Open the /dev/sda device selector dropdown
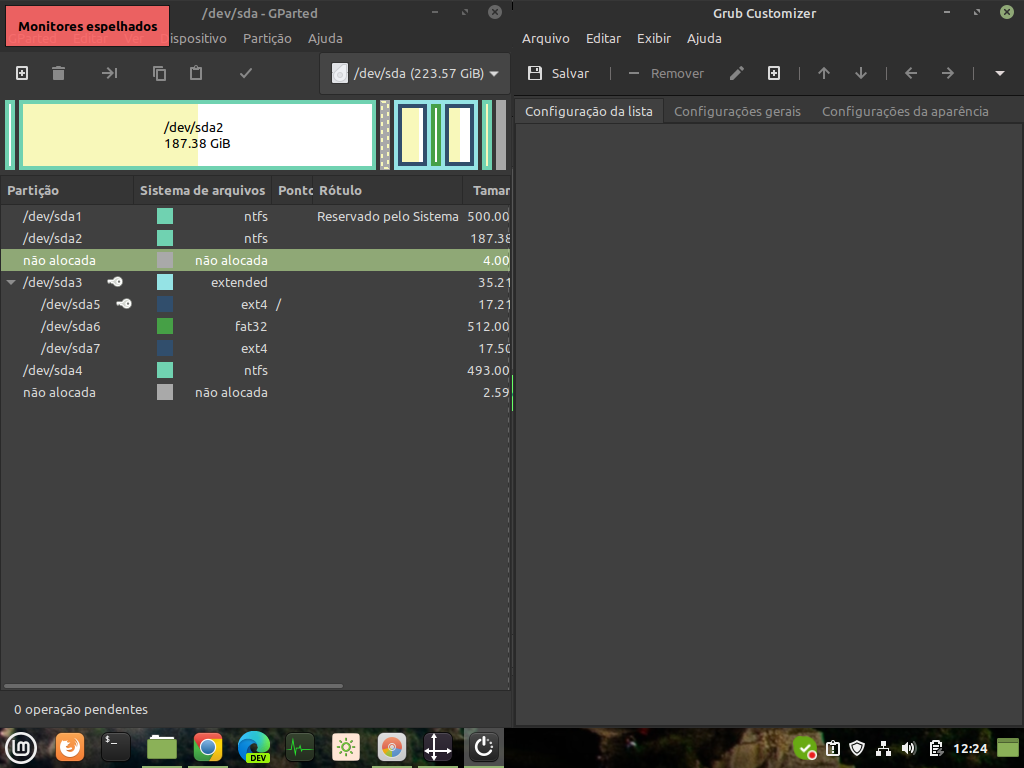Viewport: 1024px width, 768px height. pyautogui.click(x=415, y=73)
